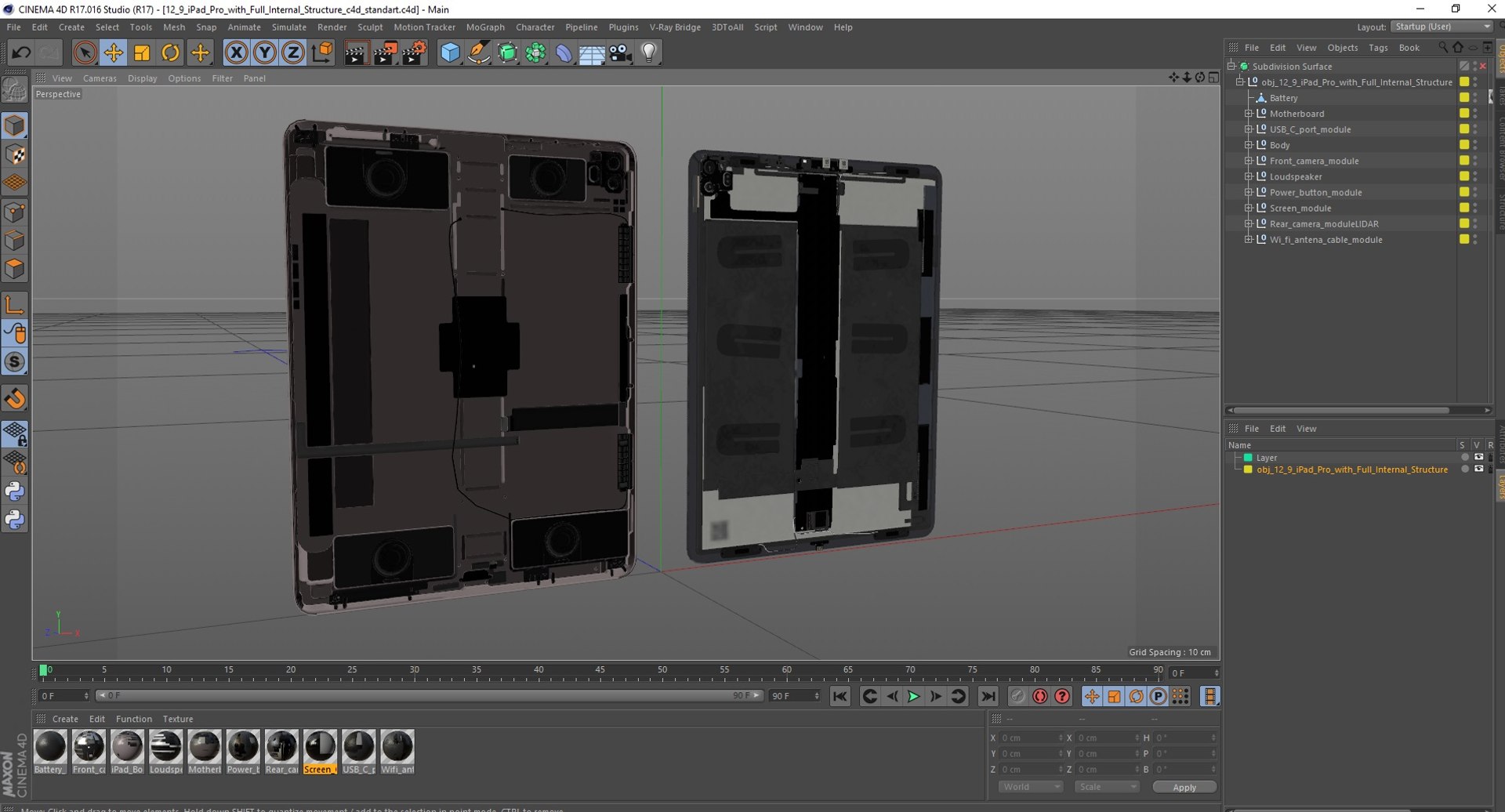
Task: Enable Polygons mode
Action: click(x=15, y=269)
